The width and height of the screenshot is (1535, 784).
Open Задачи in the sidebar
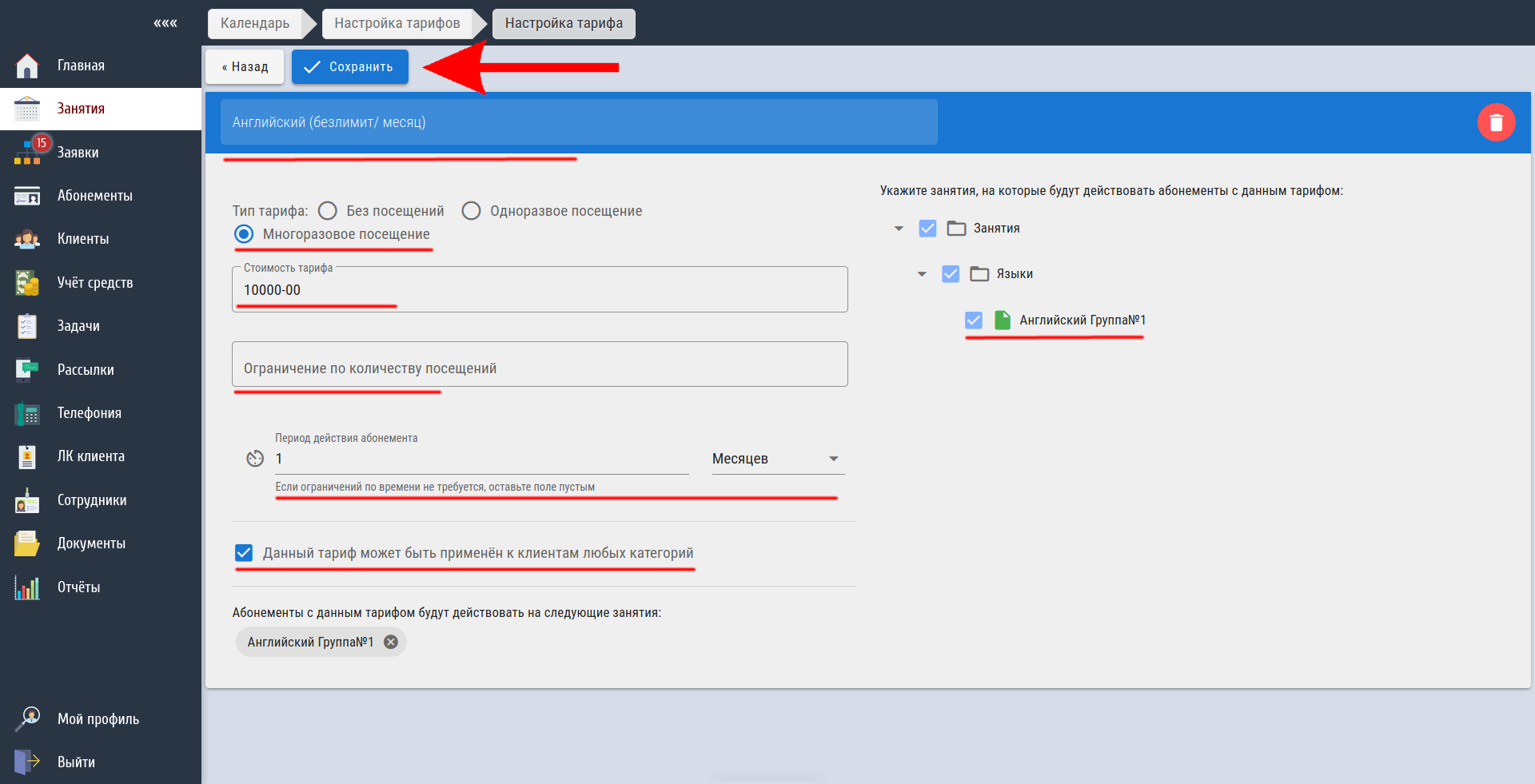point(101,326)
